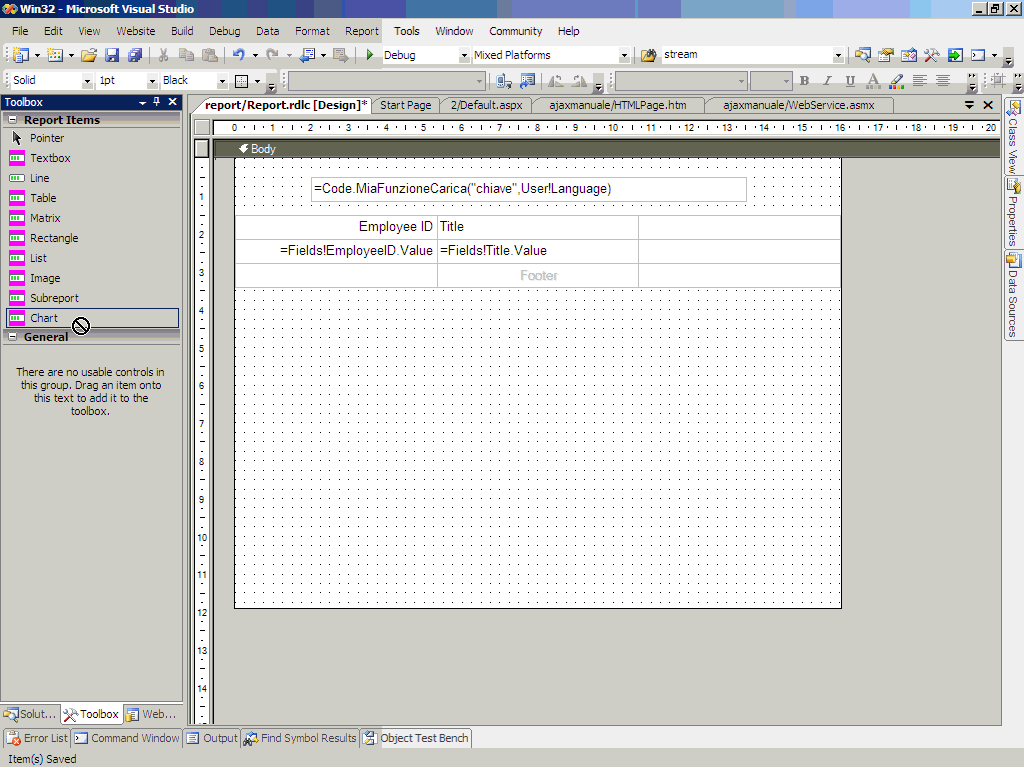Expand the Class View side tab
The width and height of the screenshot is (1024, 768).
(x=1012, y=137)
